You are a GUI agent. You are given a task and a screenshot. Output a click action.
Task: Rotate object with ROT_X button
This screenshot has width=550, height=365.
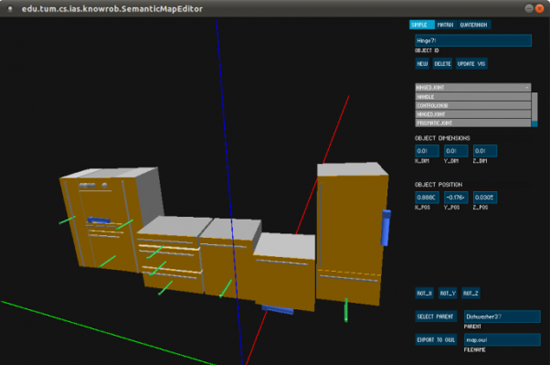(x=424, y=293)
